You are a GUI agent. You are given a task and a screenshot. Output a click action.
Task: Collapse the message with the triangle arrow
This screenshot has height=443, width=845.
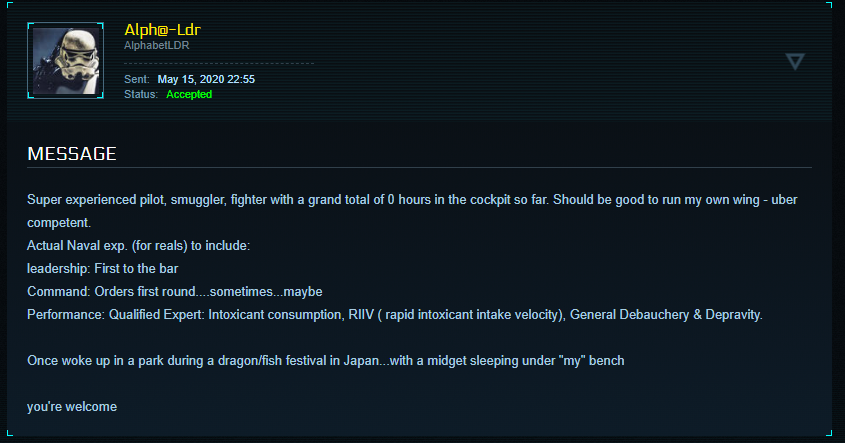click(x=795, y=62)
